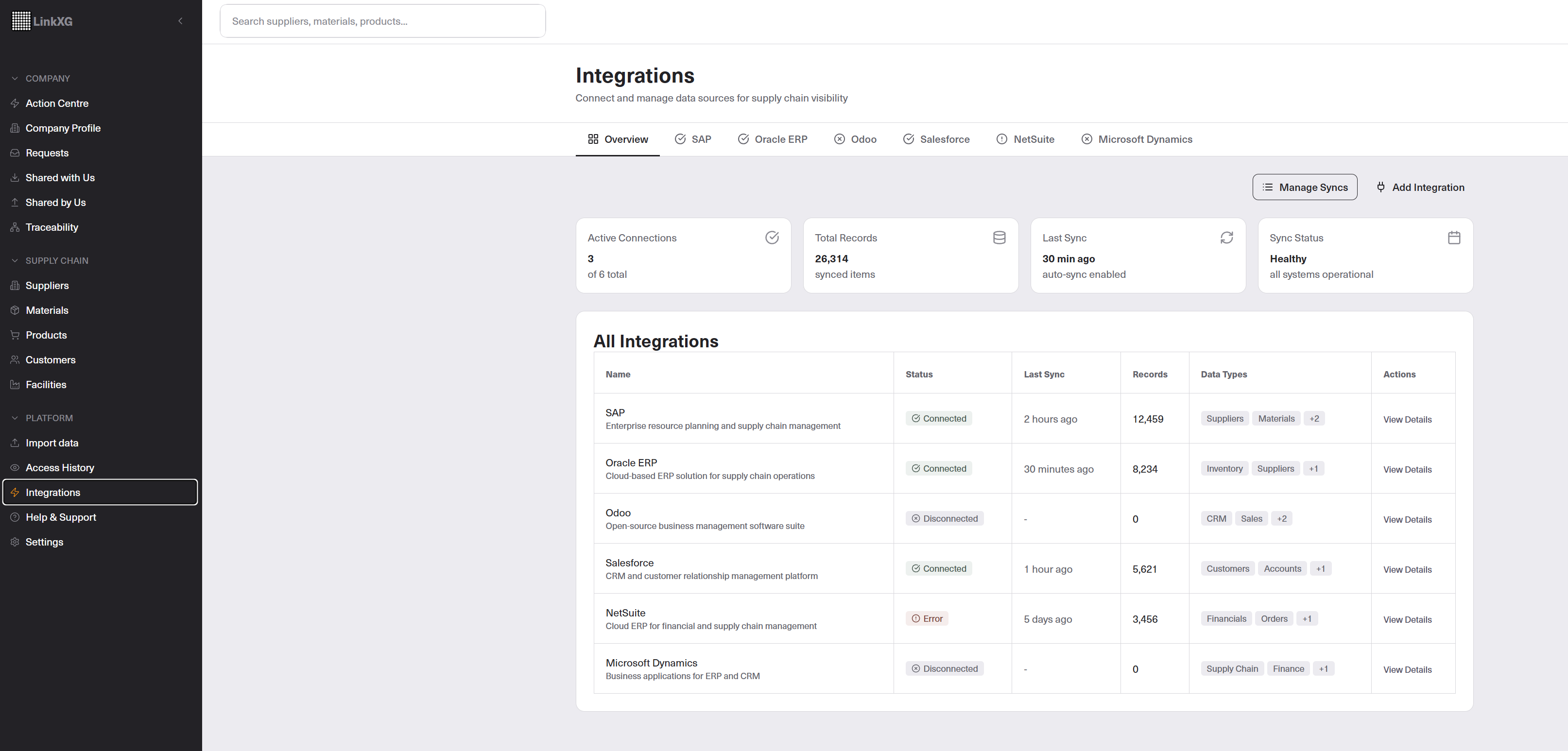Select the Microsoft Dynamics tab

[x=1137, y=139]
